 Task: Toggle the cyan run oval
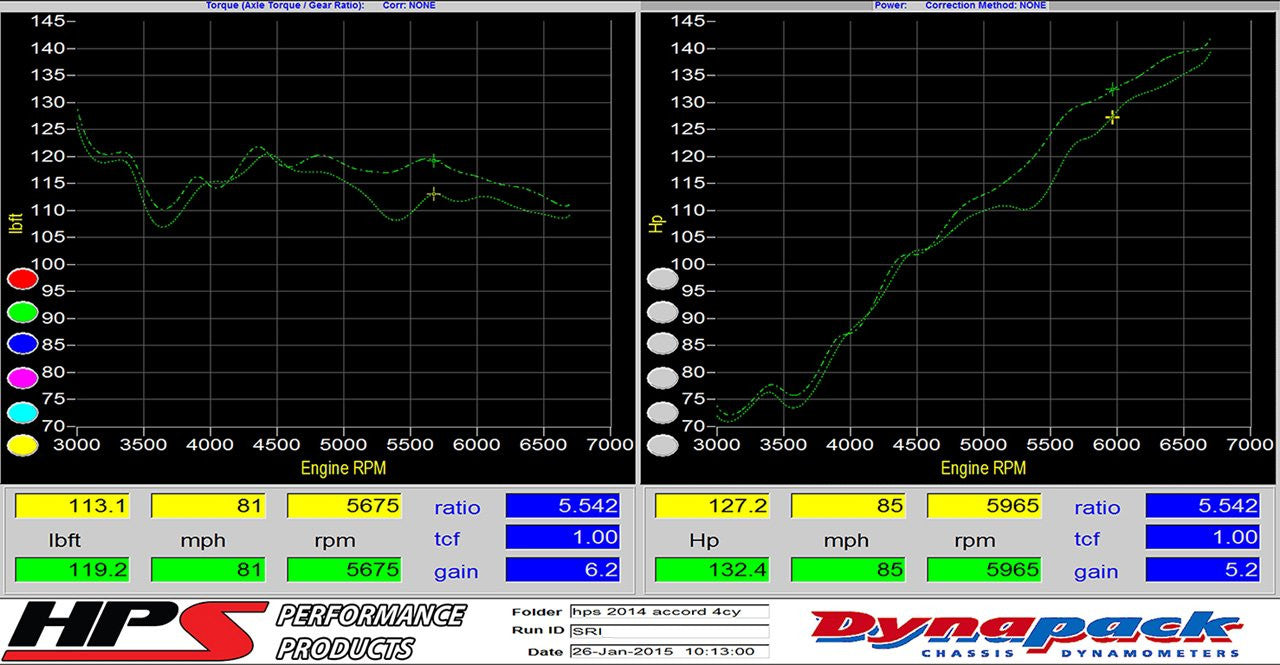[22, 412]
